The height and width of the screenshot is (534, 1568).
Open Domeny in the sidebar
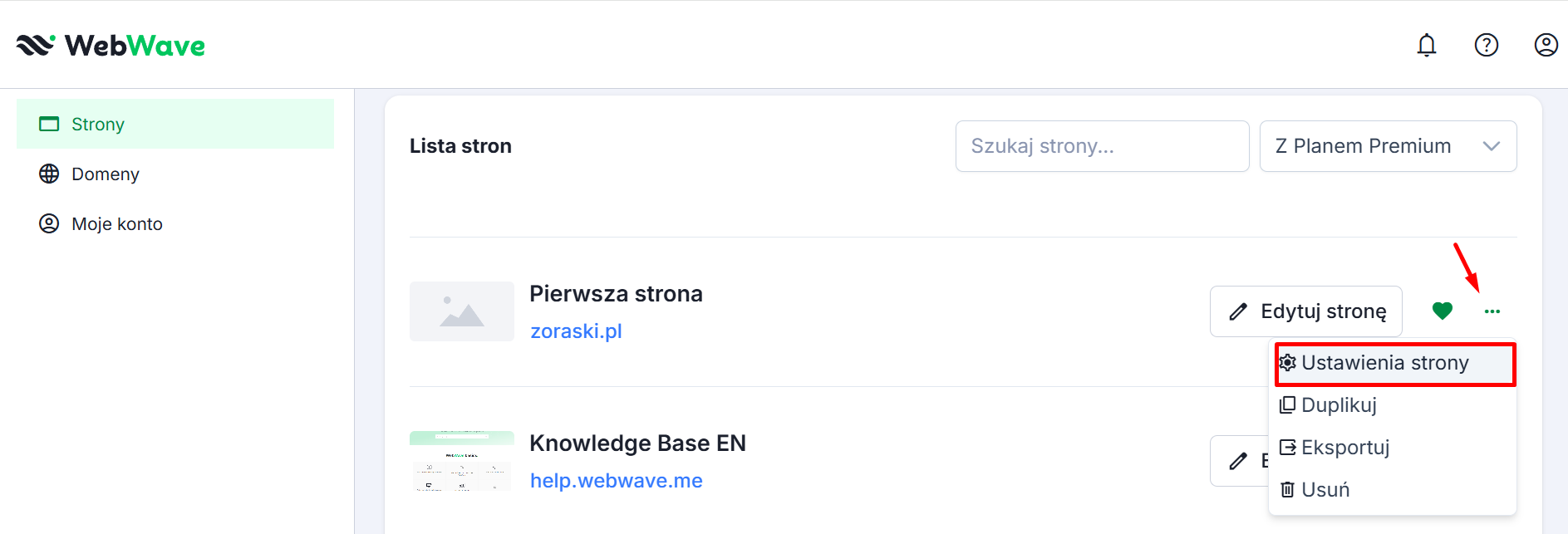pyautogui.click(x=105, y=174)
